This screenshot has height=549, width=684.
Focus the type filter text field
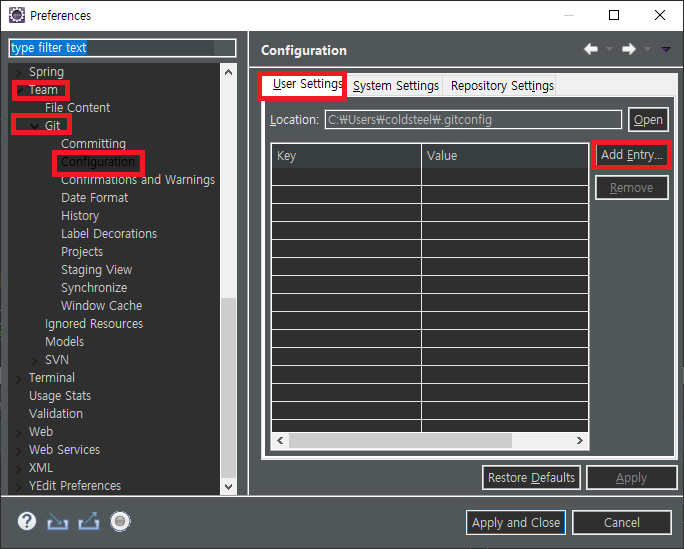coord(122,48)
